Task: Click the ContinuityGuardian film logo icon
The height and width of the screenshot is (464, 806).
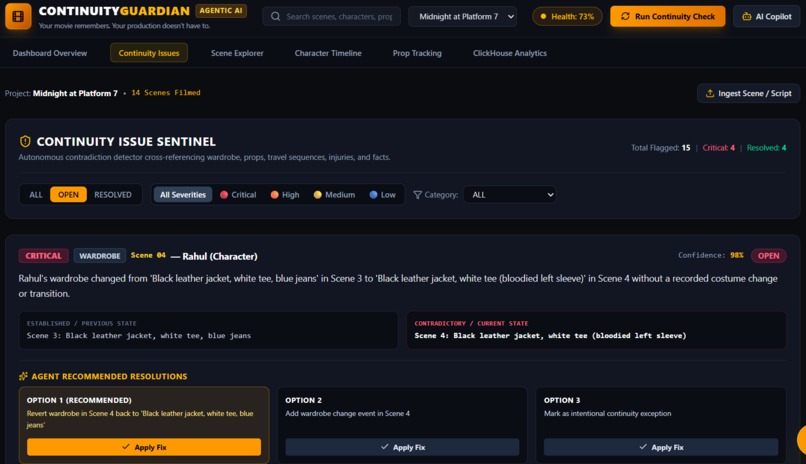Action: [x=18, y=16]
